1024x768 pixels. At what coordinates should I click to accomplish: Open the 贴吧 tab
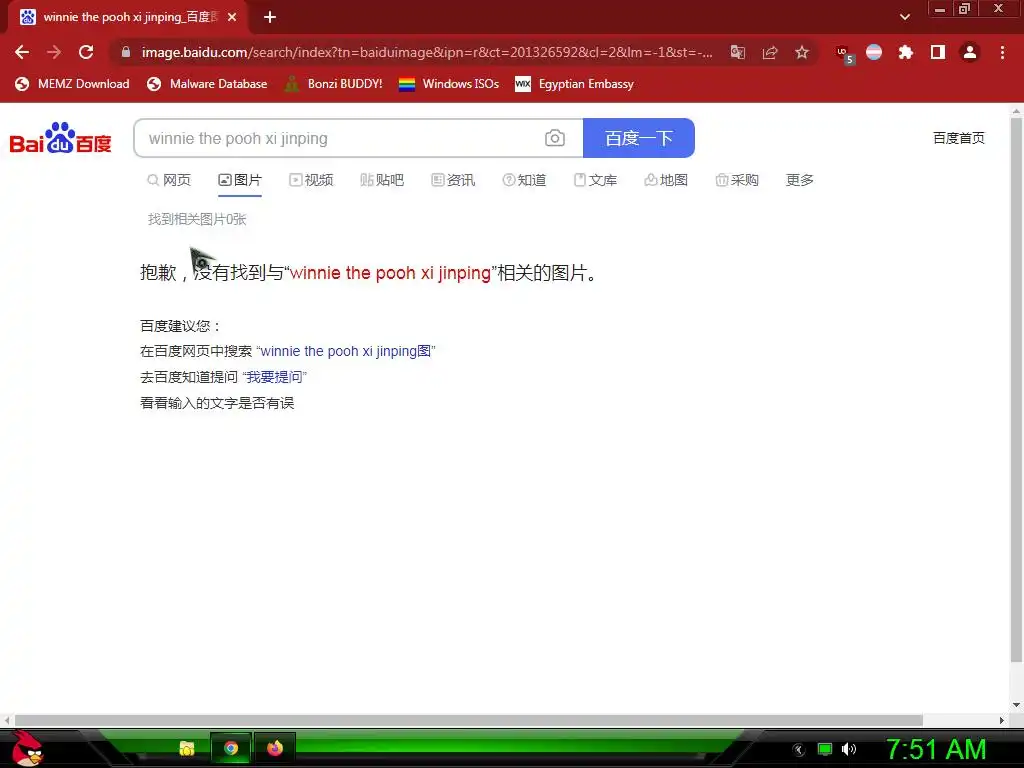point(382,180)
